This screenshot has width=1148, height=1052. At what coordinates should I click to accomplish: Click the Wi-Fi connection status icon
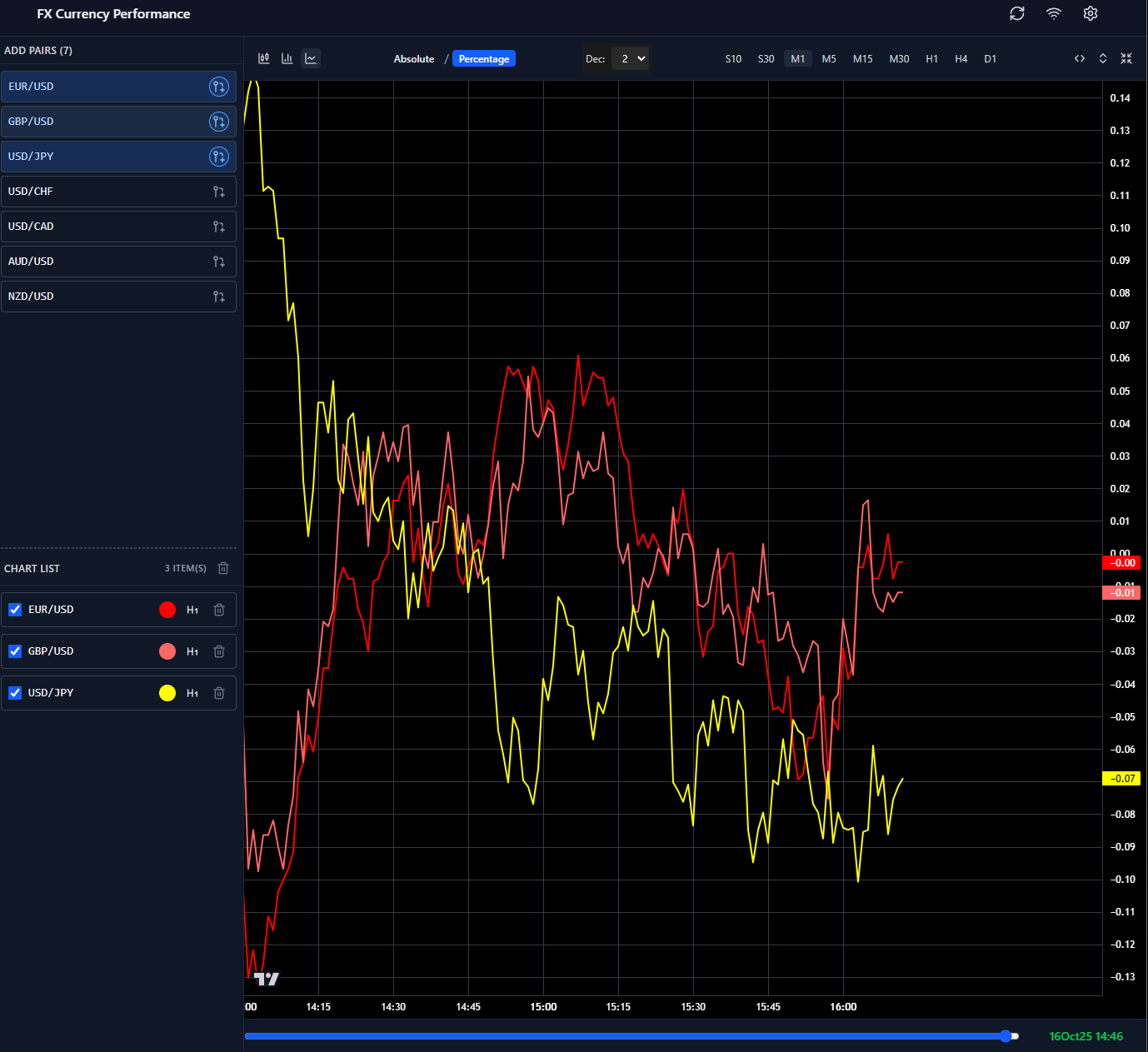tap(1054, 13)
